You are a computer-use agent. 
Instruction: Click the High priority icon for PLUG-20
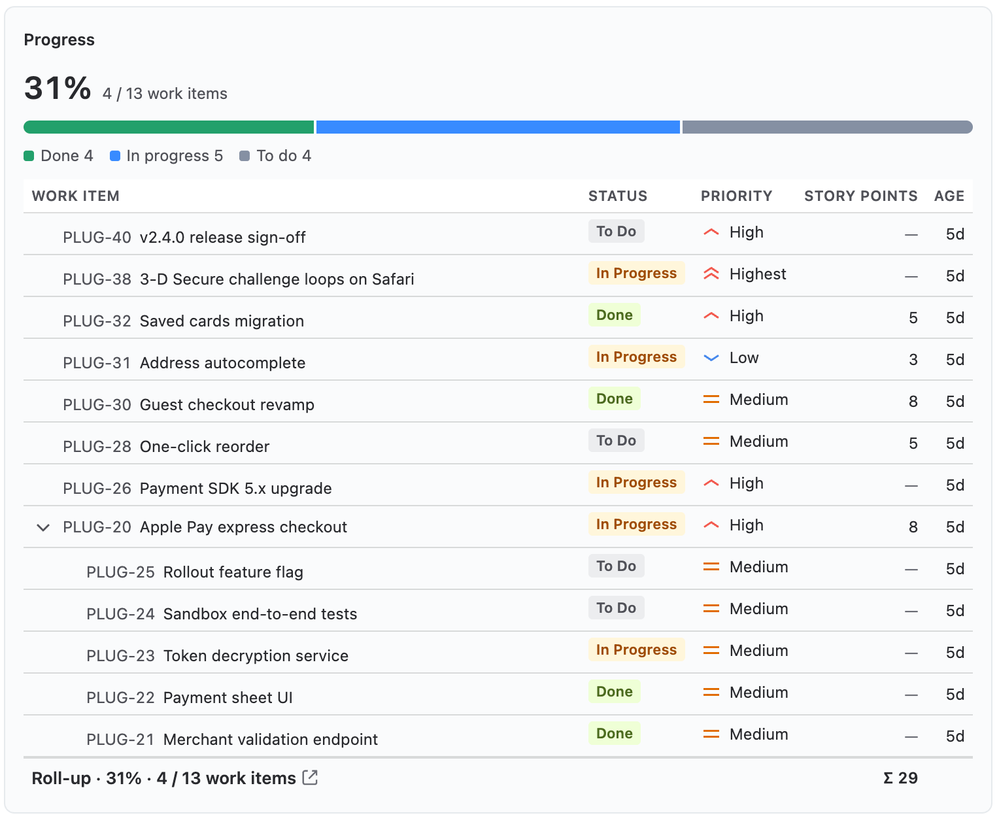click(x=711, y=525)
